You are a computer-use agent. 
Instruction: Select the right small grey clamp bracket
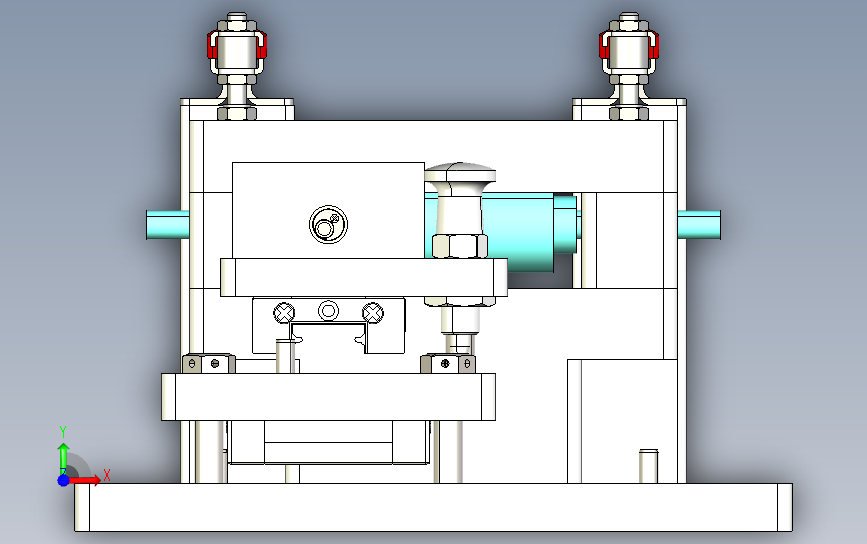[x=447, y=363]
